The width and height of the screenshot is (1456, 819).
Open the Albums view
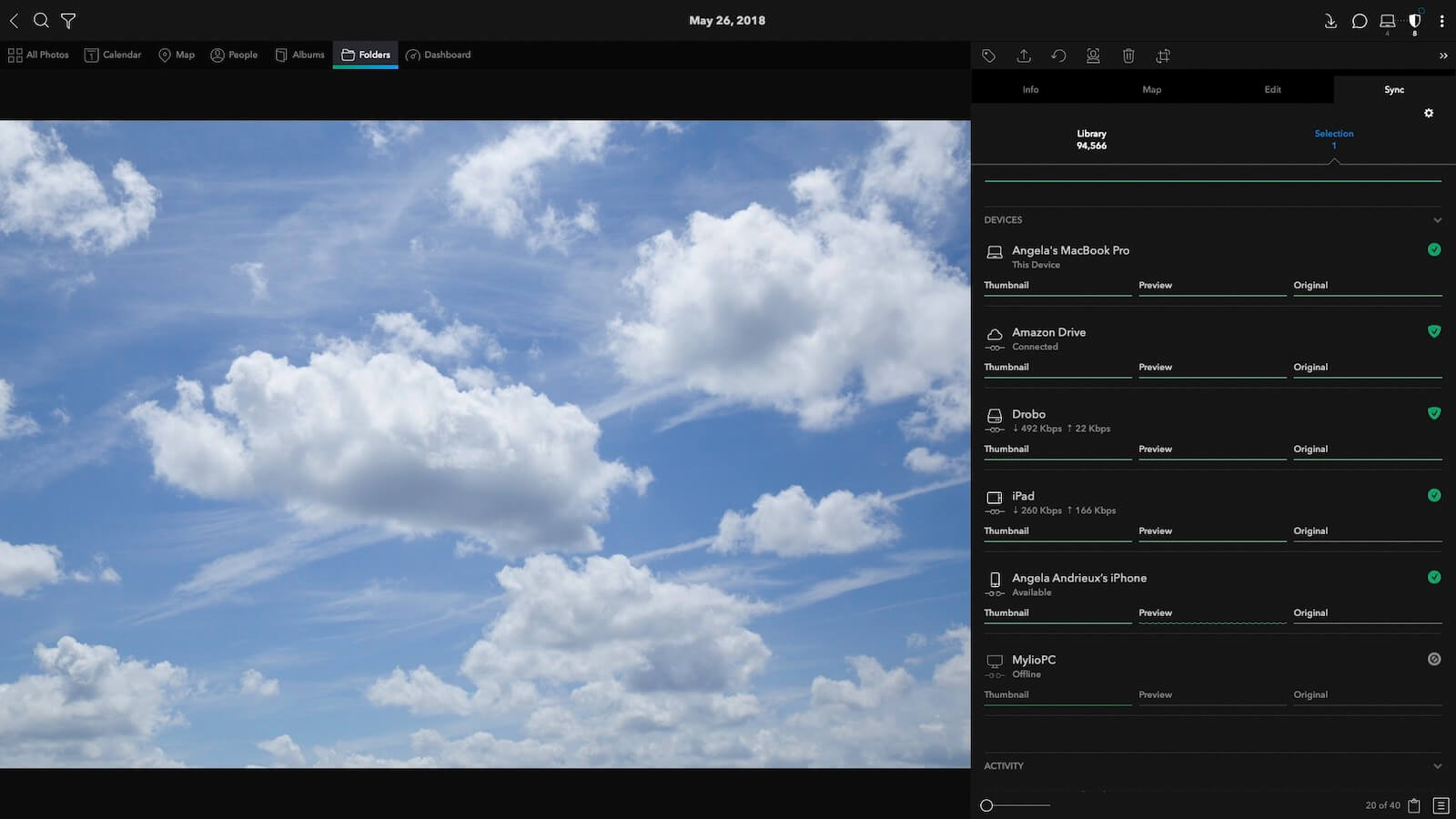point(300,55)
